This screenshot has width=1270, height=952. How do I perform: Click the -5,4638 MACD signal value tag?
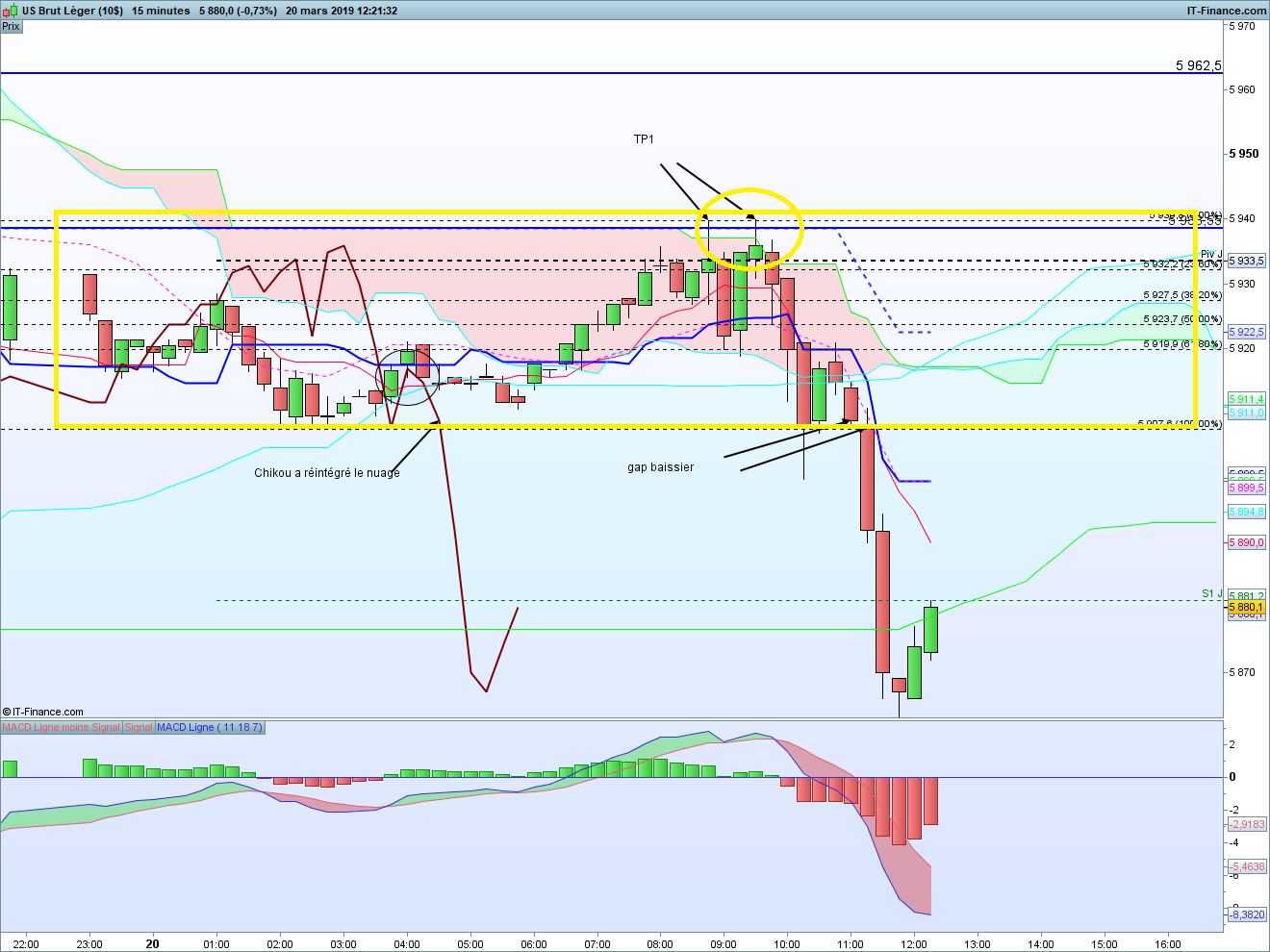point(1248,866)
